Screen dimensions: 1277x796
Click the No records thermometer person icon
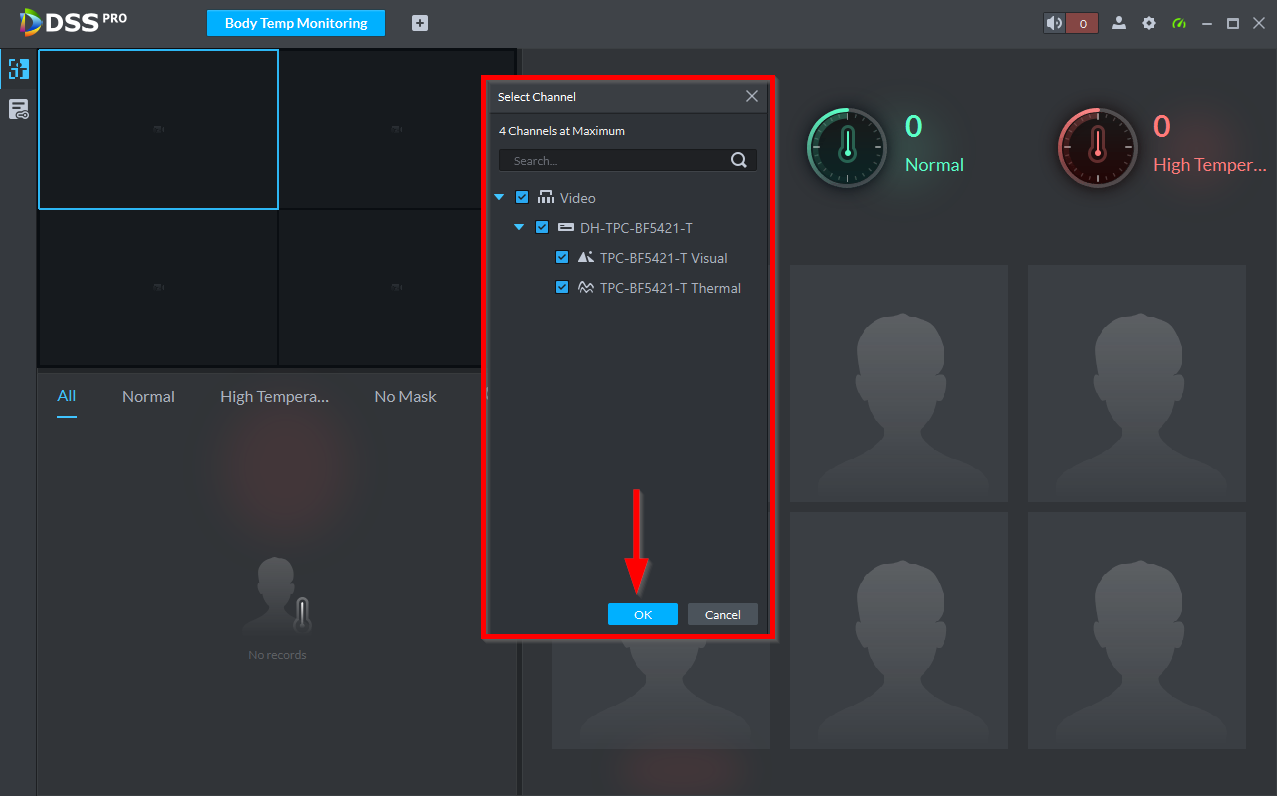pyautogui.click(x=278, y=596)
